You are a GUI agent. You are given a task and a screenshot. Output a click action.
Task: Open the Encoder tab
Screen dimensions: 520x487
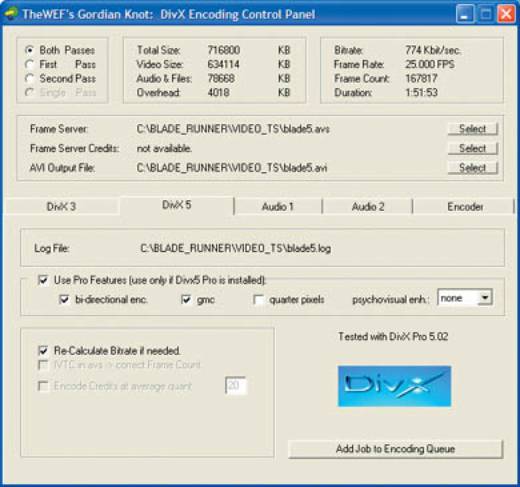465,207
